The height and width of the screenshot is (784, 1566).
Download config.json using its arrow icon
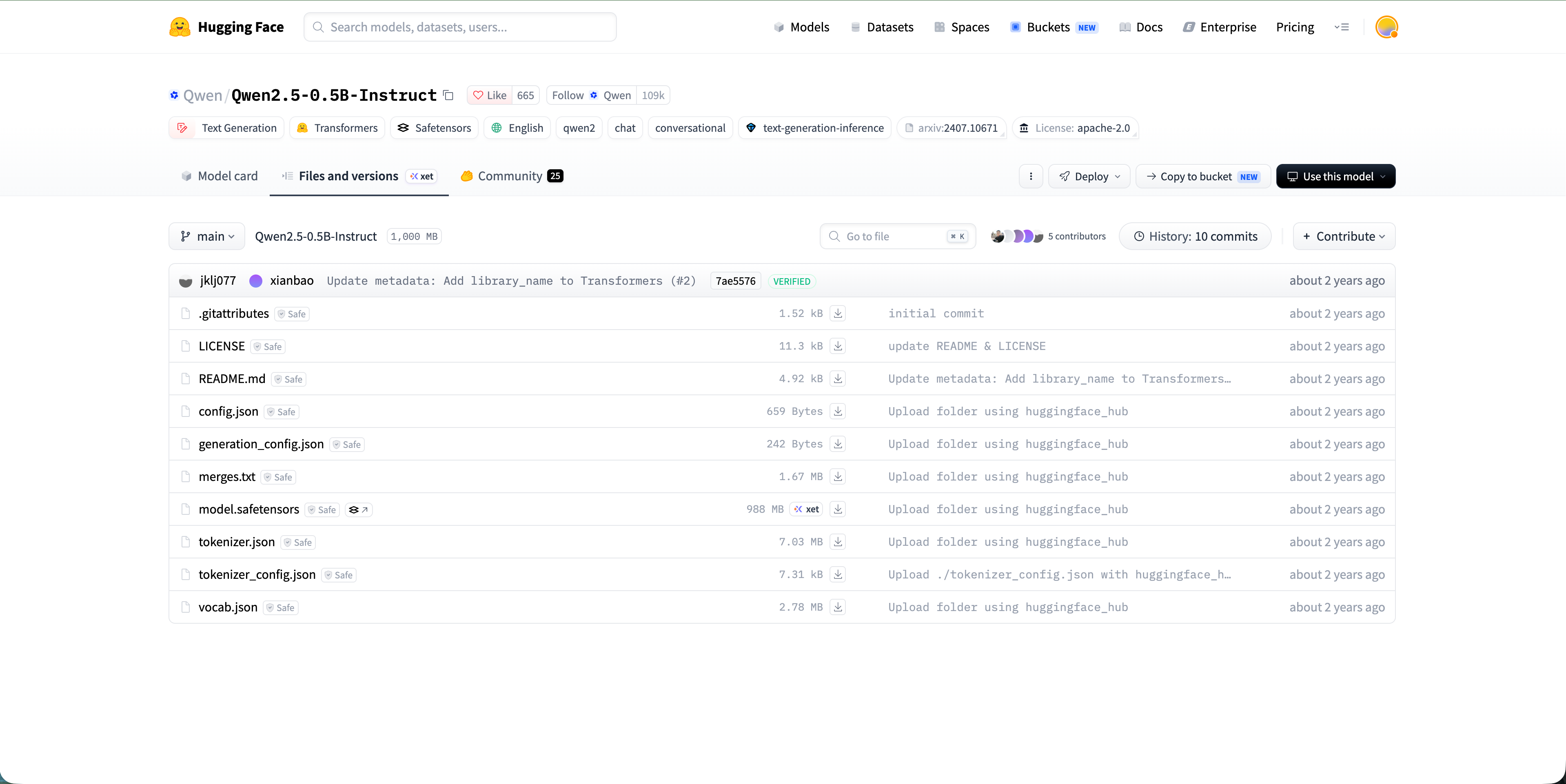pos(838,411)
